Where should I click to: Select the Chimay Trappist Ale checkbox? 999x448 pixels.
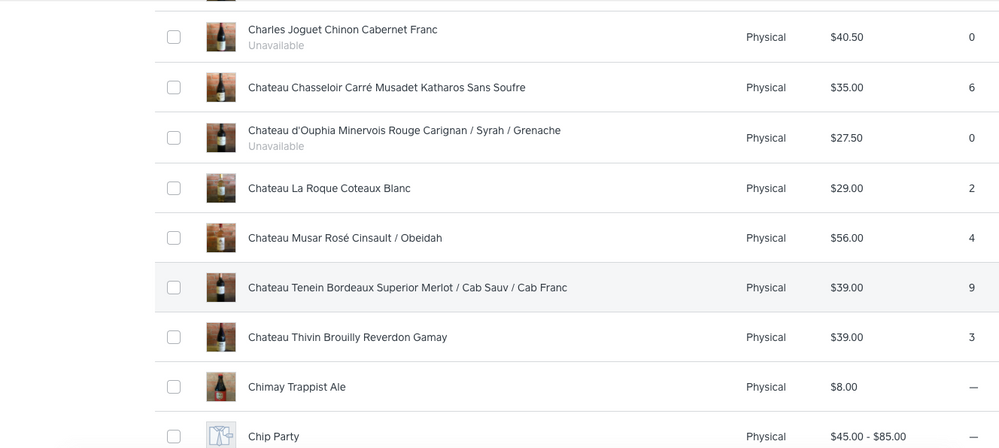[x=174, y=387]
